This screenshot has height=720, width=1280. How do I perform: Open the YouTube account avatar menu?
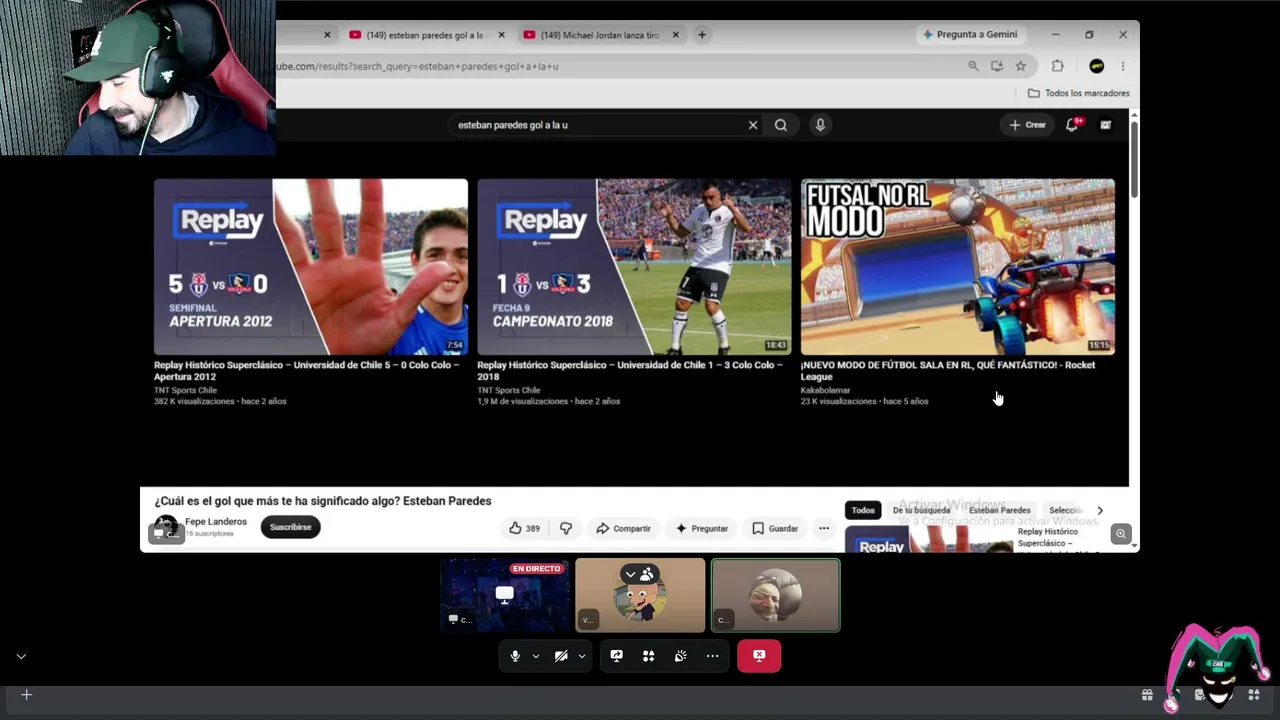click(x=1105, y=125)
